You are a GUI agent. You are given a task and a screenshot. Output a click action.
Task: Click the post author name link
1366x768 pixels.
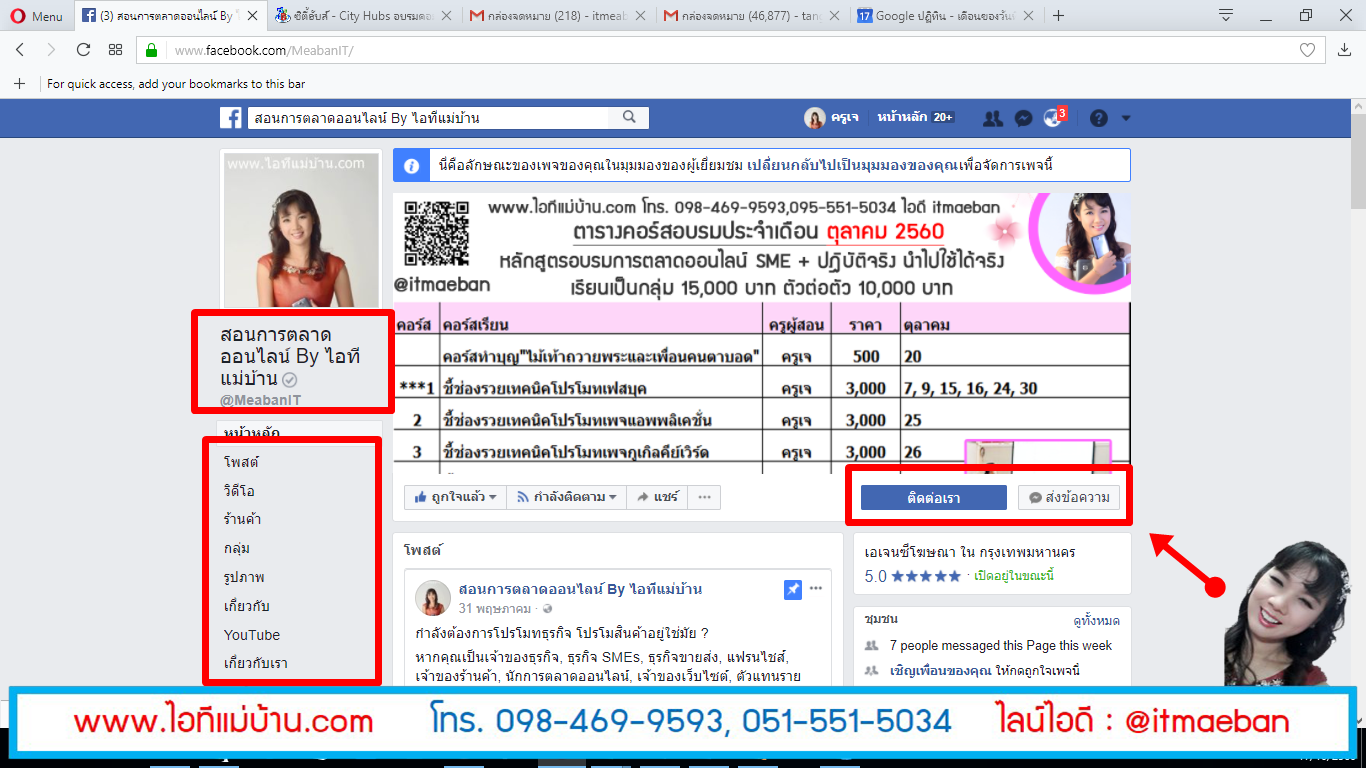580,589
